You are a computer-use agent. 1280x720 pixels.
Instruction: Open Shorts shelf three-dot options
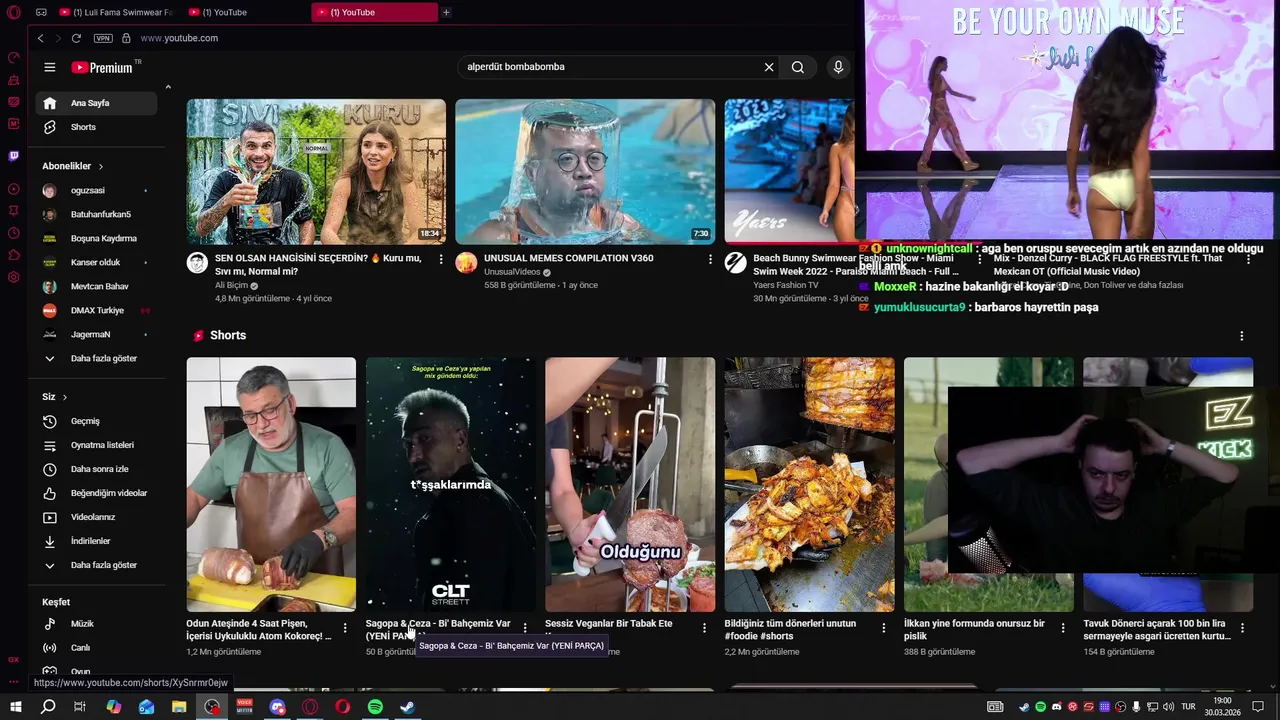[x=1242, y=336]
